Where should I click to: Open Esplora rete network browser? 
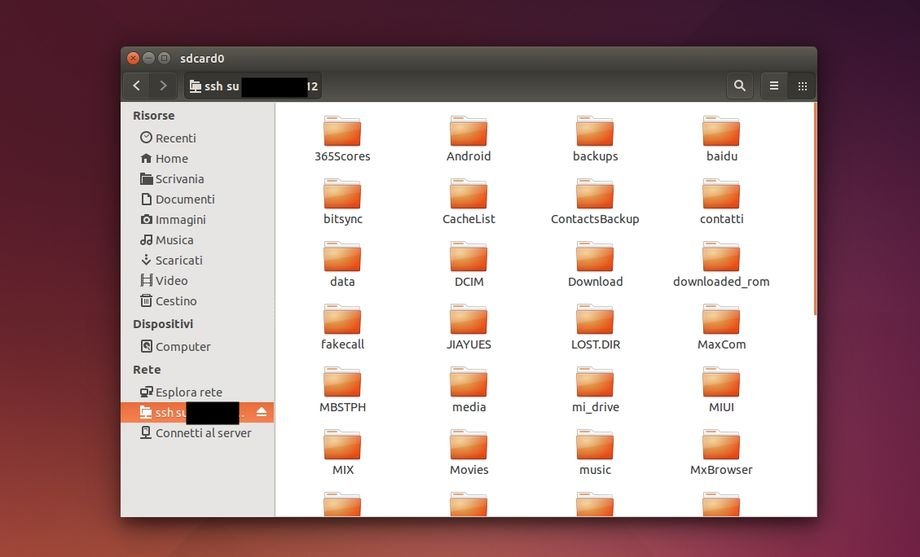tap(188, 392)
